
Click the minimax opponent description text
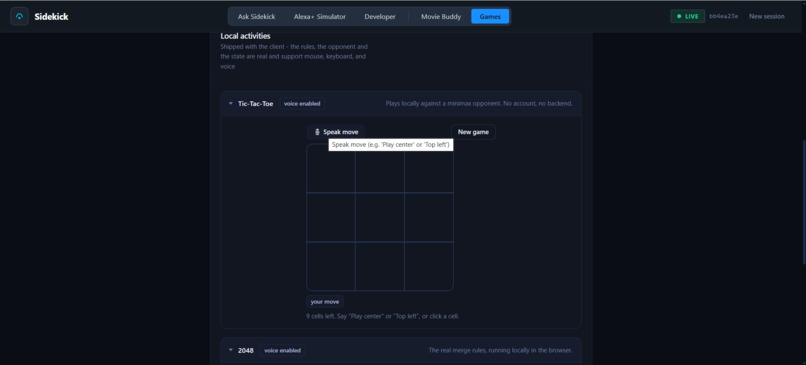[479, 103]
